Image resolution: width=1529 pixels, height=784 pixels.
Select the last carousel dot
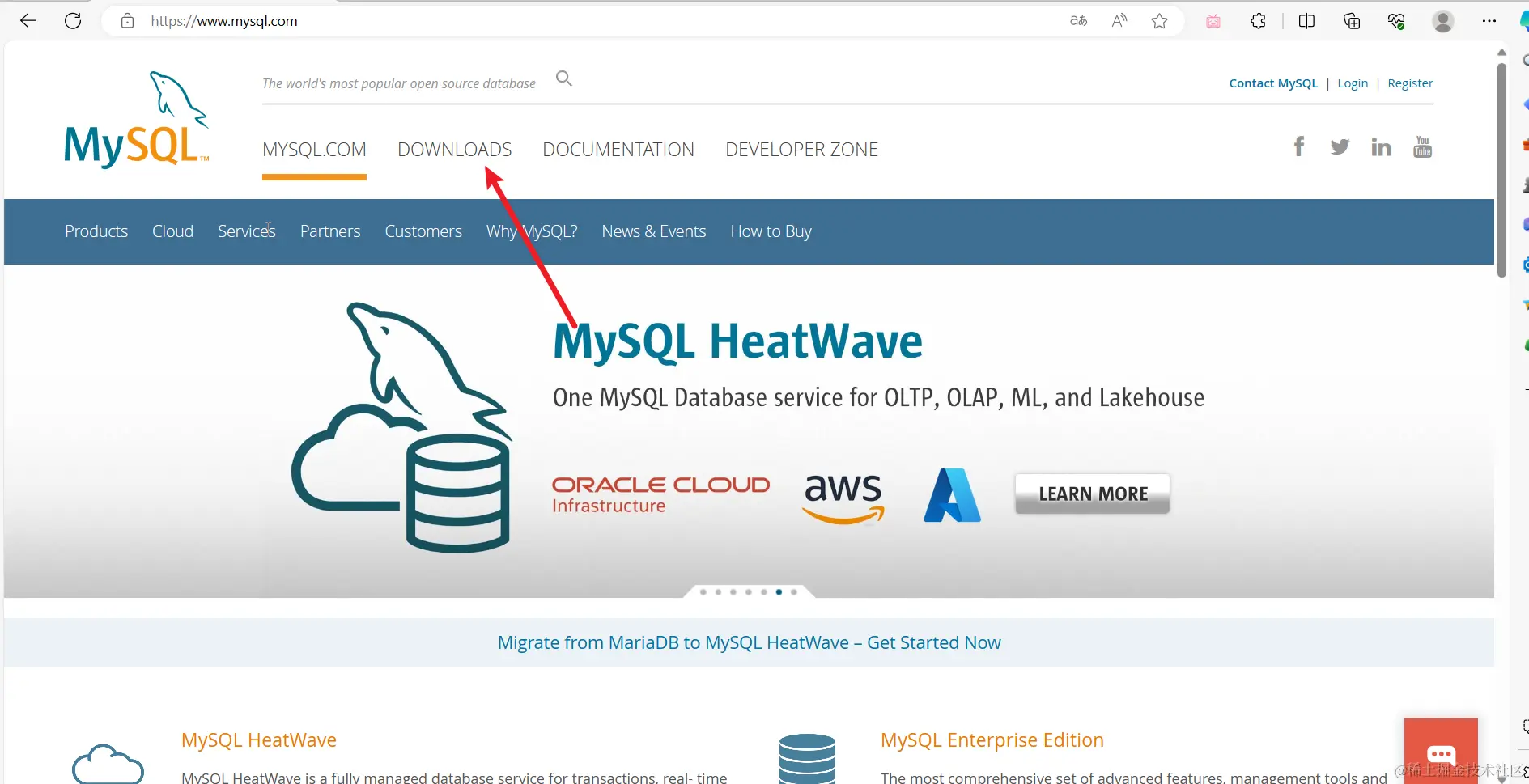point(794,592)
